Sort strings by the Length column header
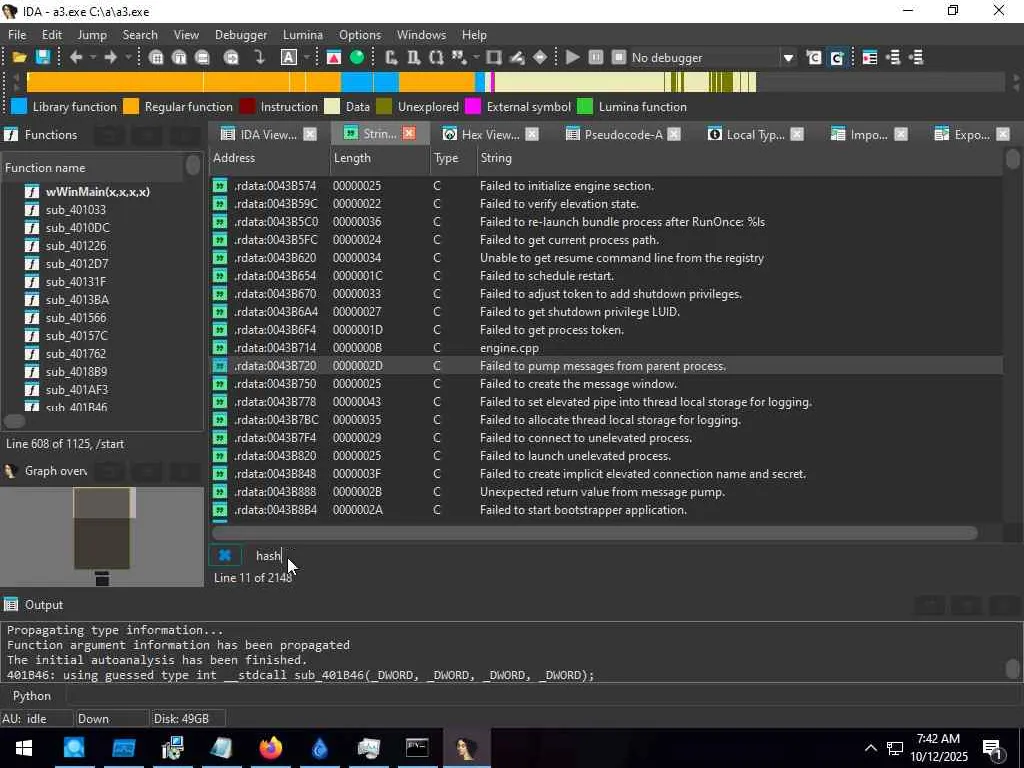The image size is (1024, 768). [380, 158]
